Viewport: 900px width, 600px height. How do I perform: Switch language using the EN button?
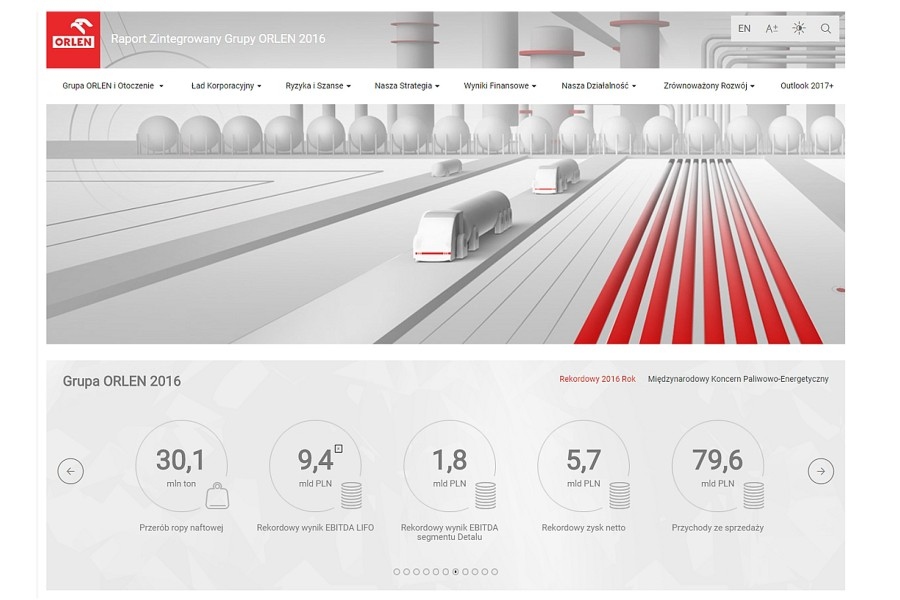tap(744, 29)
